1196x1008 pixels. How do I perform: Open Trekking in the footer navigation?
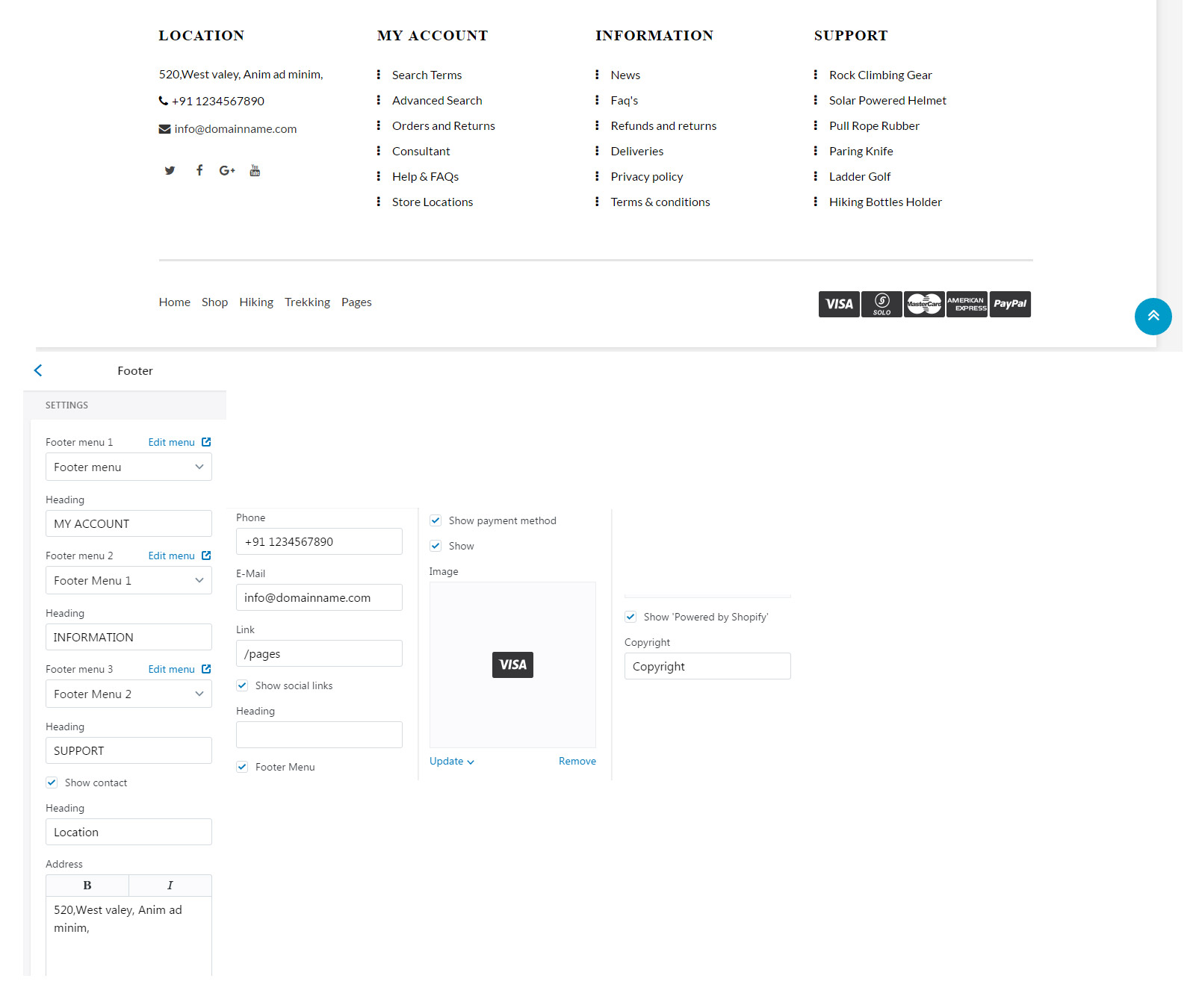coord(307,302)
